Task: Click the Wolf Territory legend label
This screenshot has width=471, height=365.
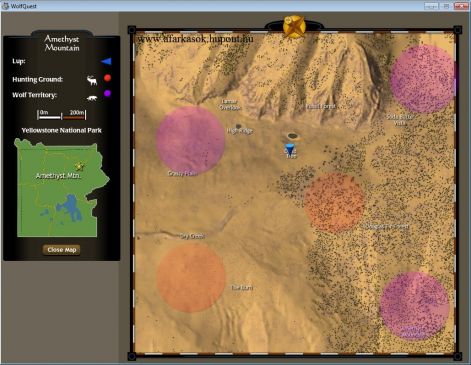Action: [x=34, y=95]
